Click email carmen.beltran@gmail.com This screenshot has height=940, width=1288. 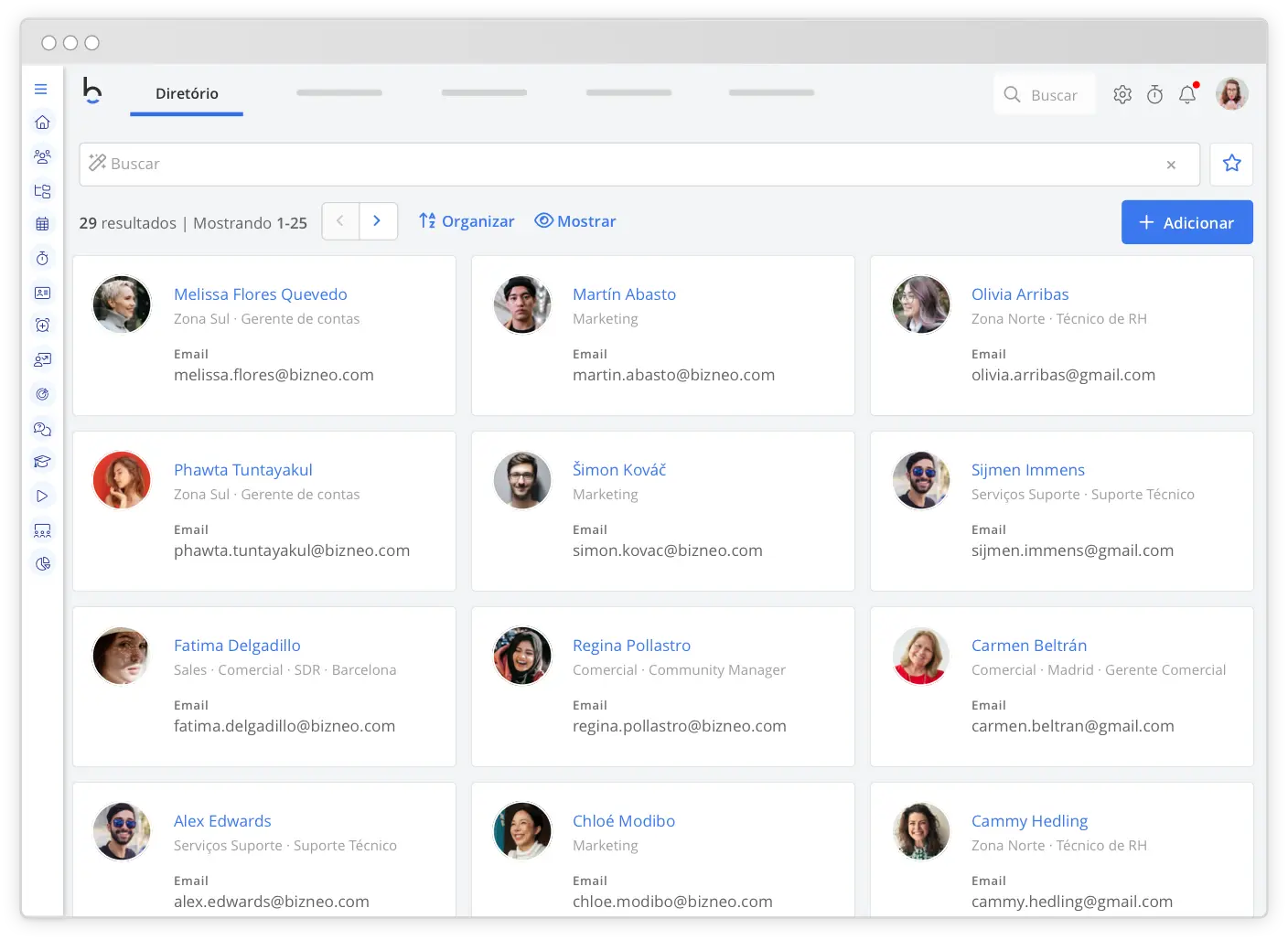click(x=1072, y=726)
